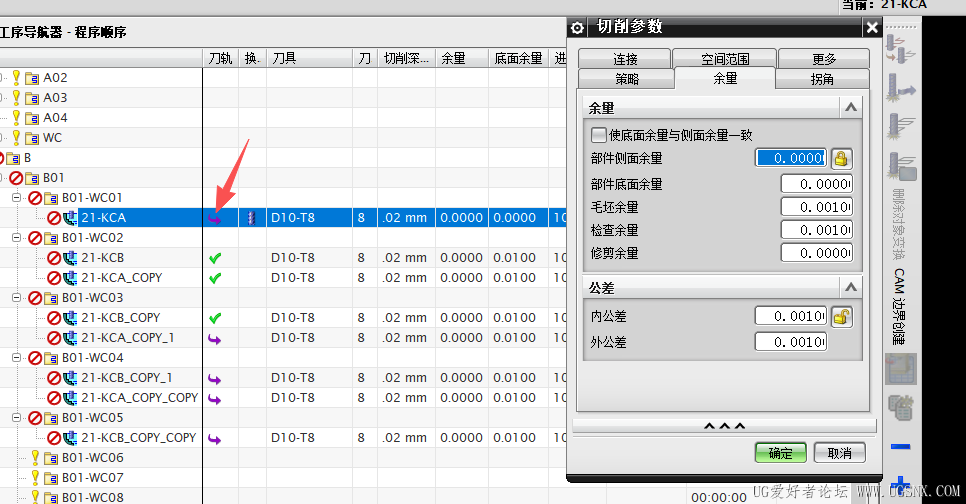Viewport: 966px width, 504px height.
Task: Click the green checkmark in the 21-KCA_COPY row
Action: [x=214, y=278]
